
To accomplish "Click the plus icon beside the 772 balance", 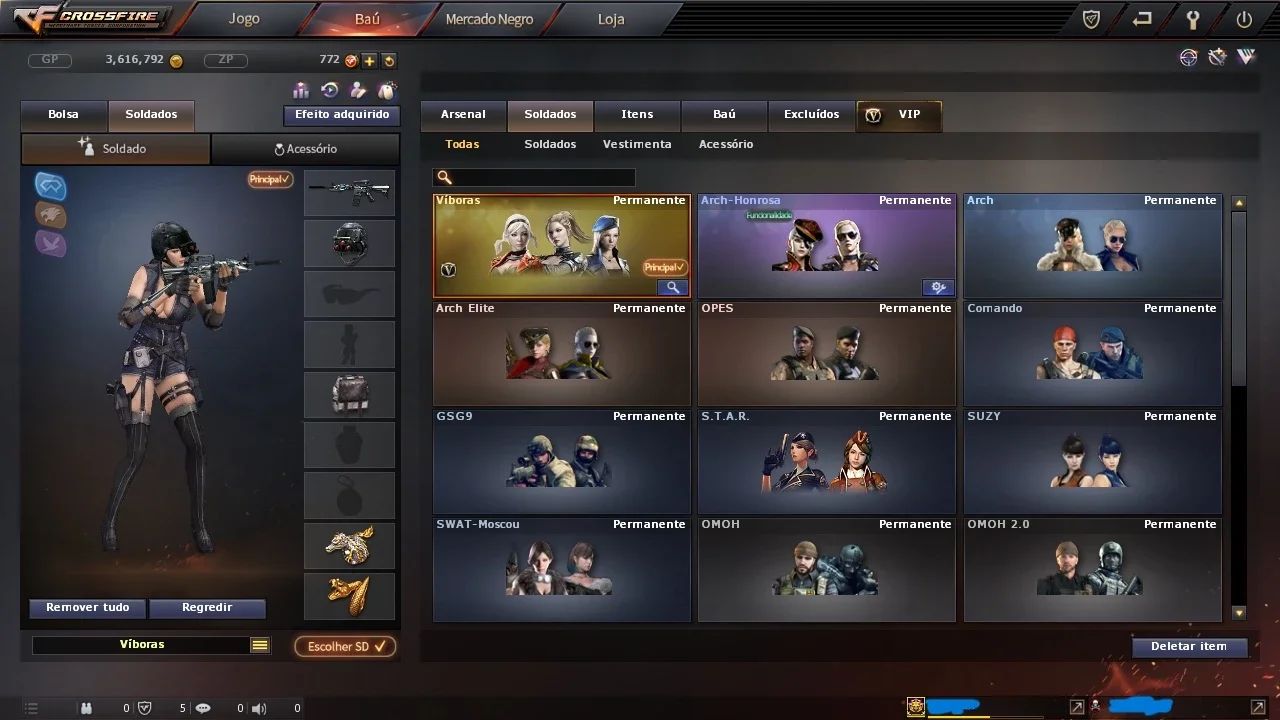I will pos(370,61).
